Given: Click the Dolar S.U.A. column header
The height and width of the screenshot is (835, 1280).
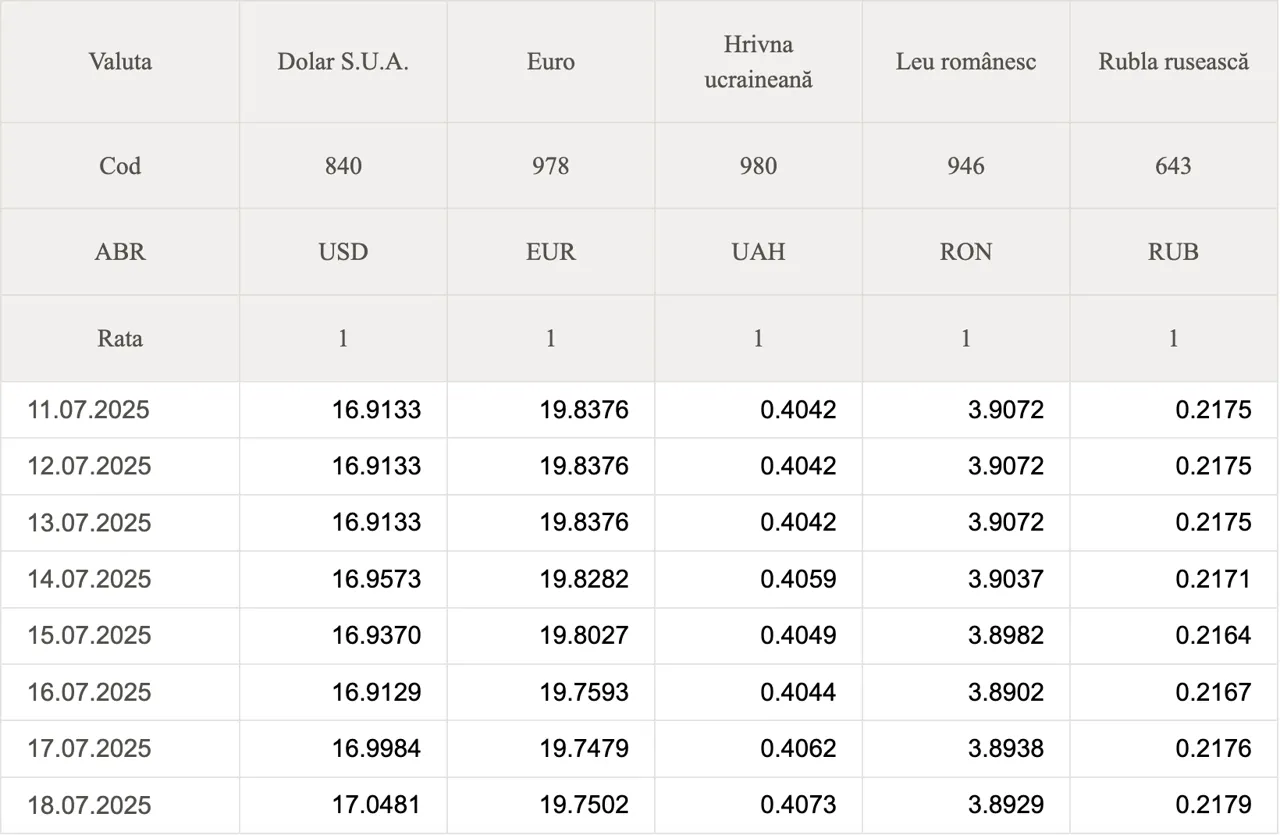Looking at the screenshot, I should click(343, 62).
